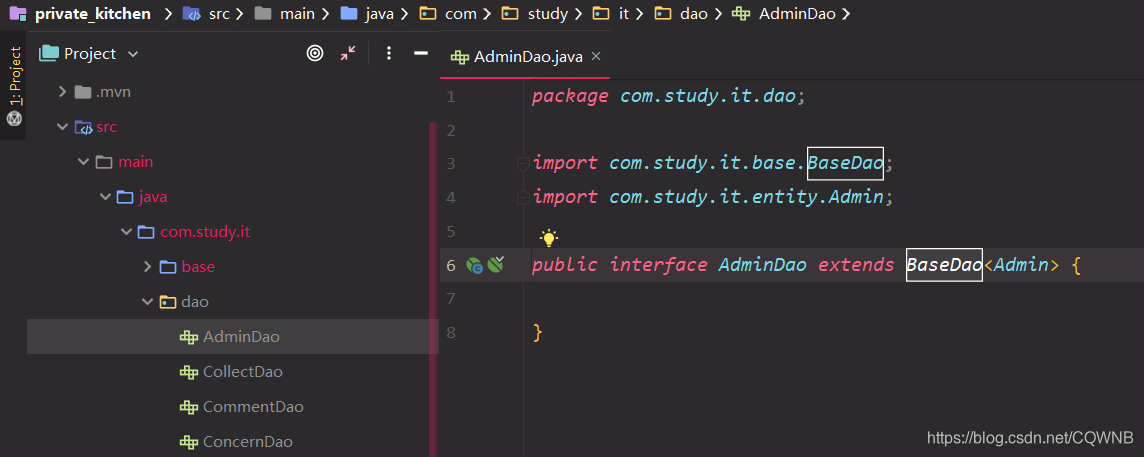
Task: Click it in the breadcrumb bar
Action: pos(624,14)
